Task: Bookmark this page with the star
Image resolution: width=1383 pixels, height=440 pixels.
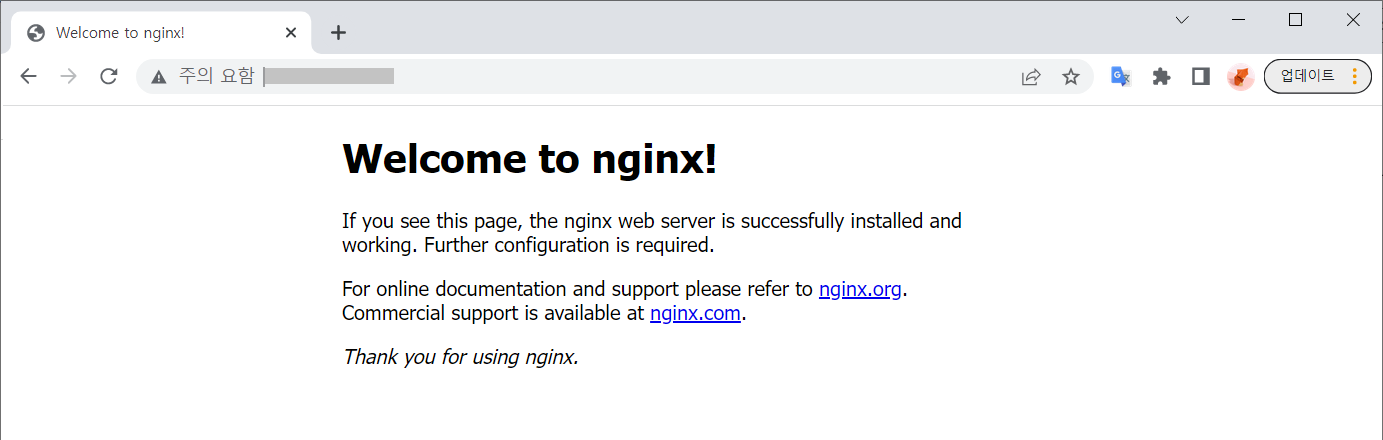Action: 1071,77
